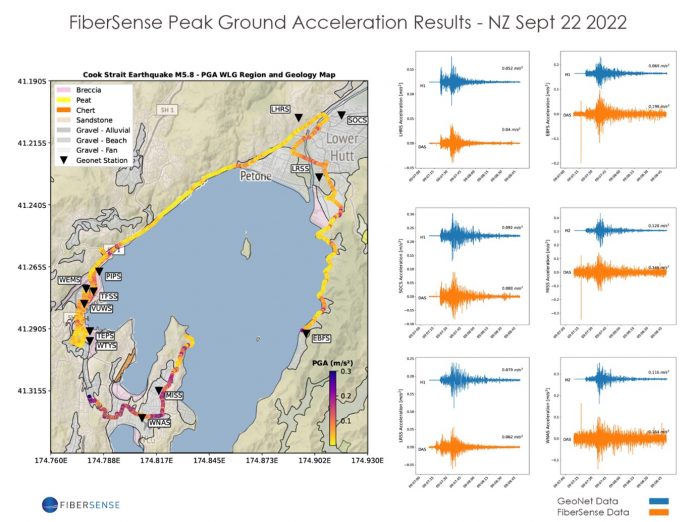696x522 pixels.
Task: Open the EBFS acceleration waveform chart
Action: [618, 110]
